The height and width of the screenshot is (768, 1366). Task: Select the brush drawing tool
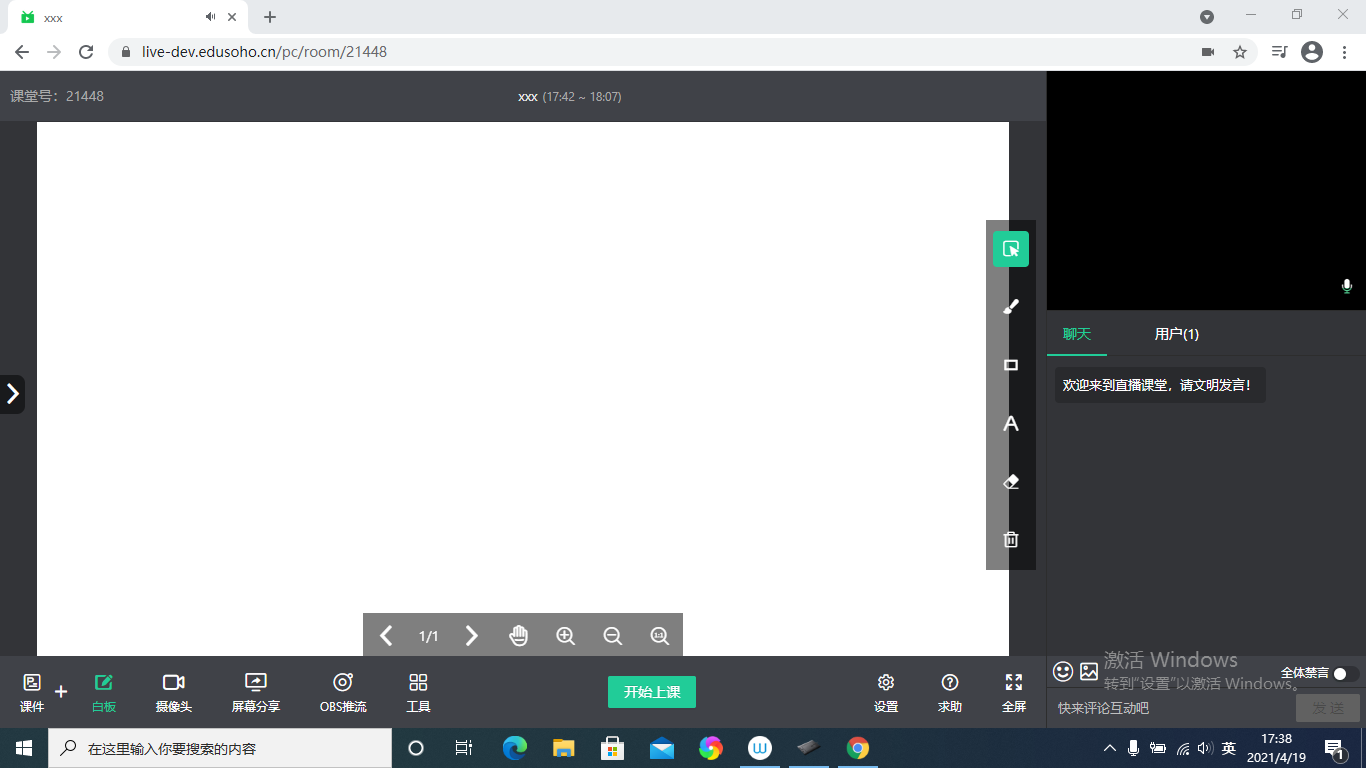[1011, 307]
